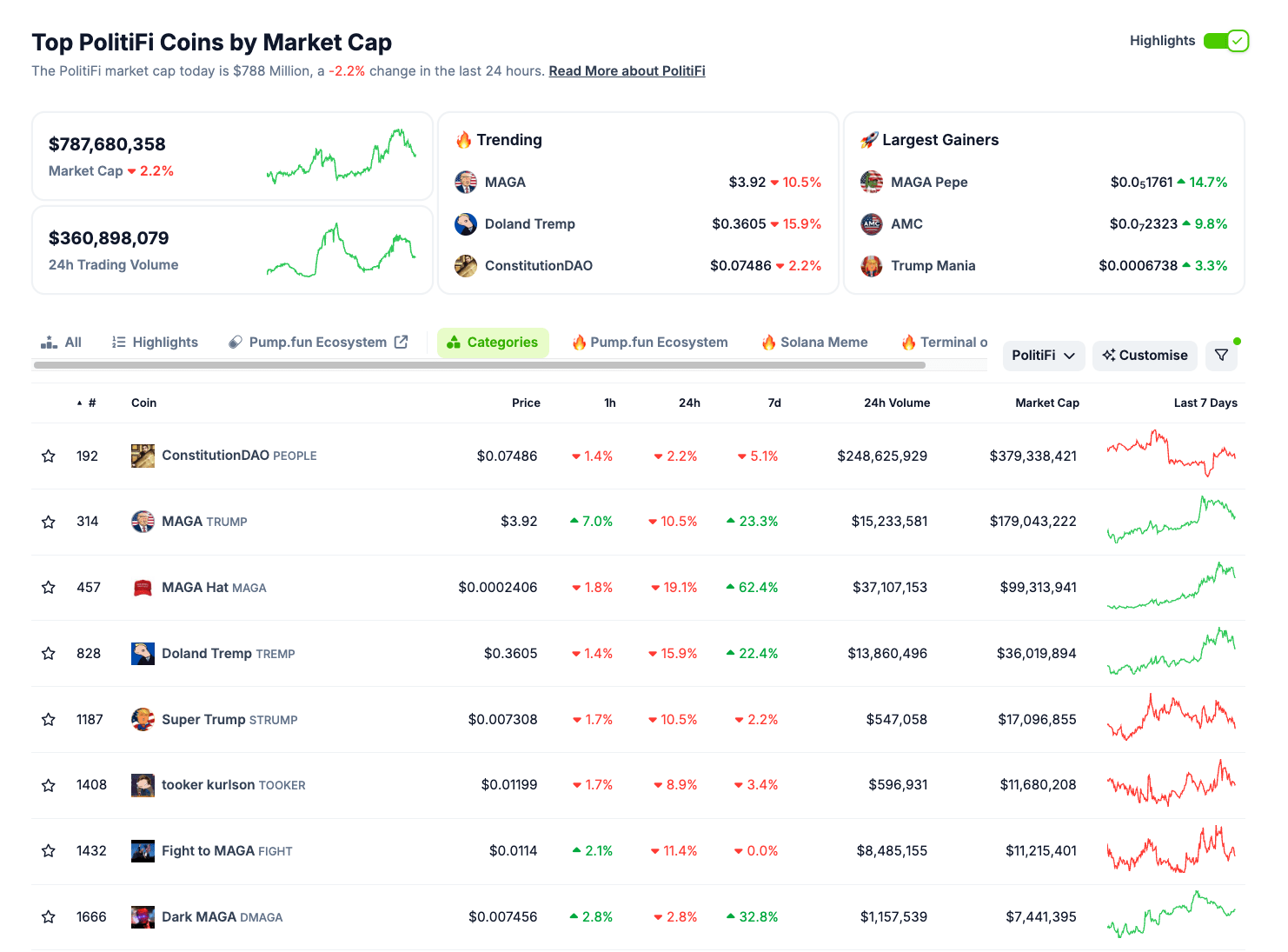Screen dimensions: 1288x952
Task: Click Trump Mania logo in Largest Gainers
Action: [x=872, y=266]
